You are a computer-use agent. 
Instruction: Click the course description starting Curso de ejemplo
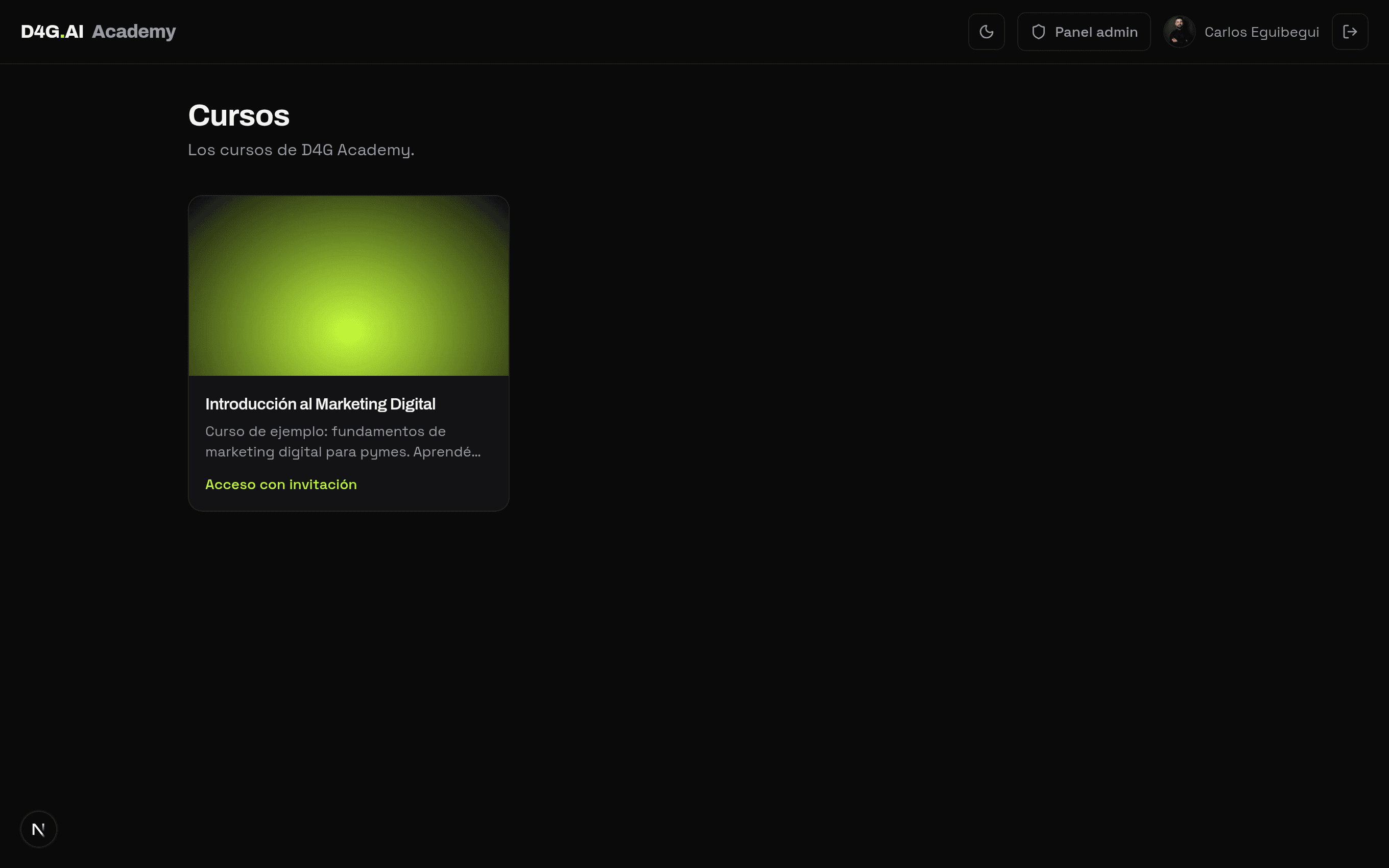(x=343, y=442)
